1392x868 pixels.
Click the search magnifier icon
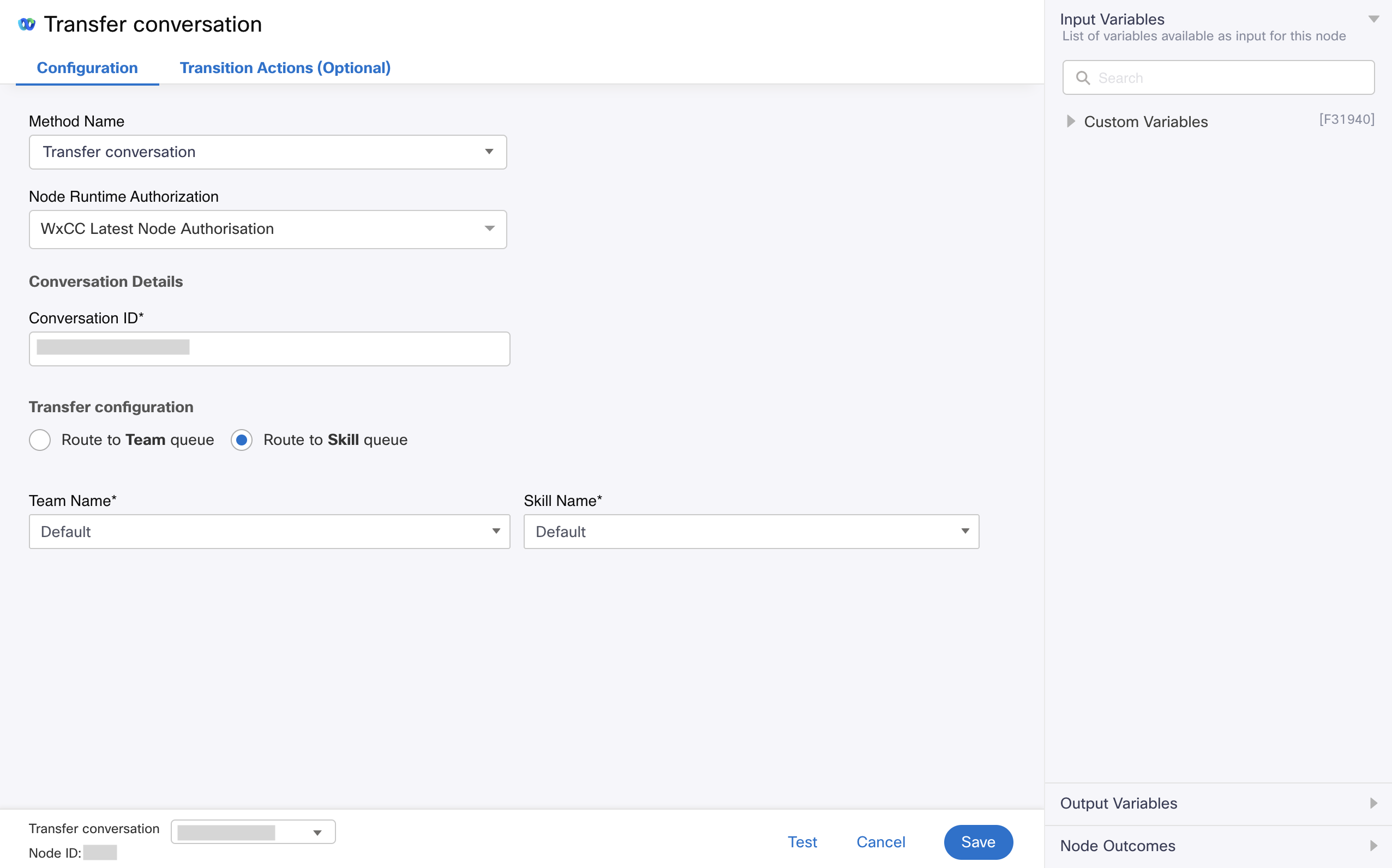pyautogui.click(x=1083, y=77)
